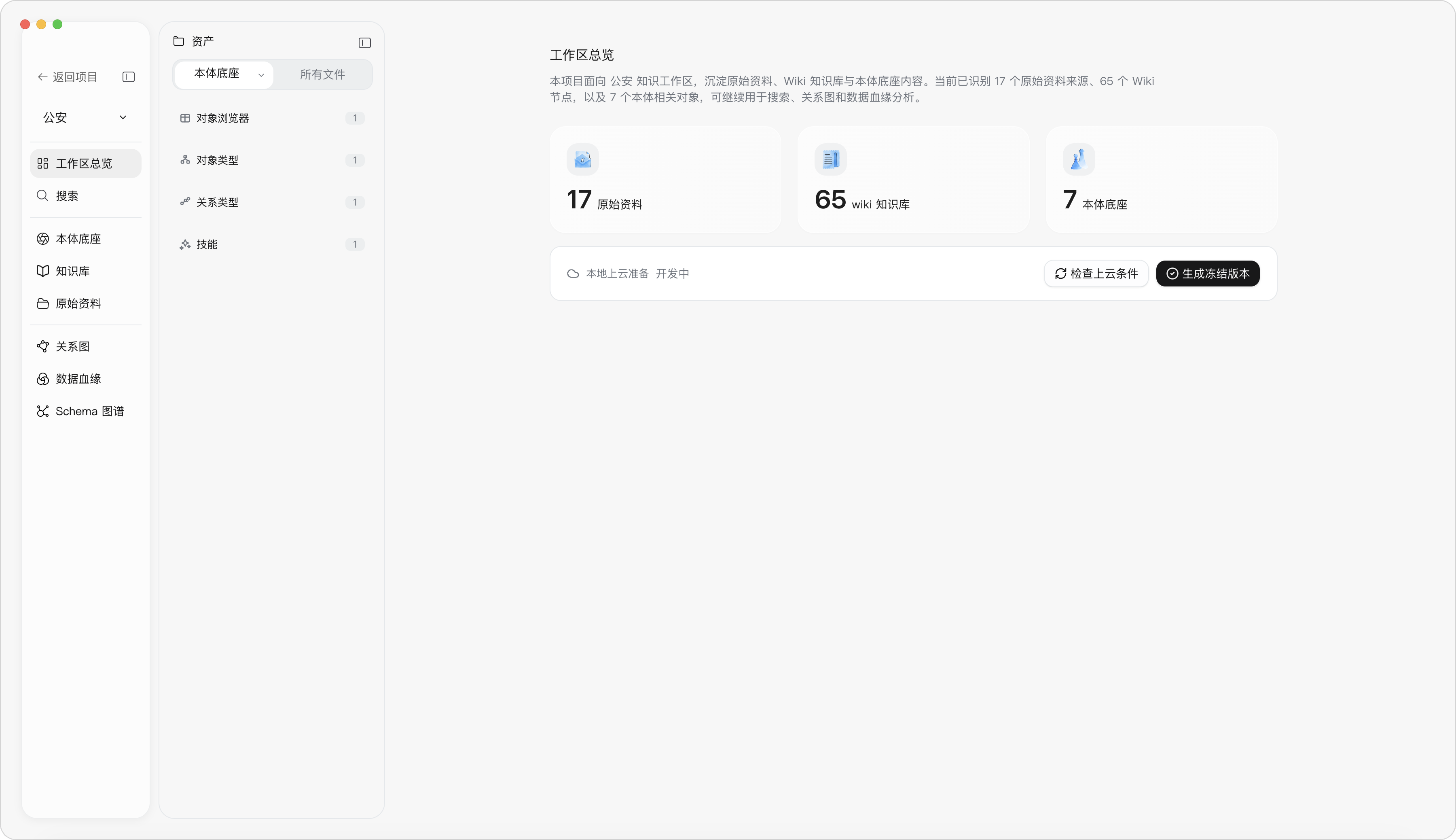Click the 关系图 graph icon
This screenshot has width=1456, height=840.
[43, 346]
